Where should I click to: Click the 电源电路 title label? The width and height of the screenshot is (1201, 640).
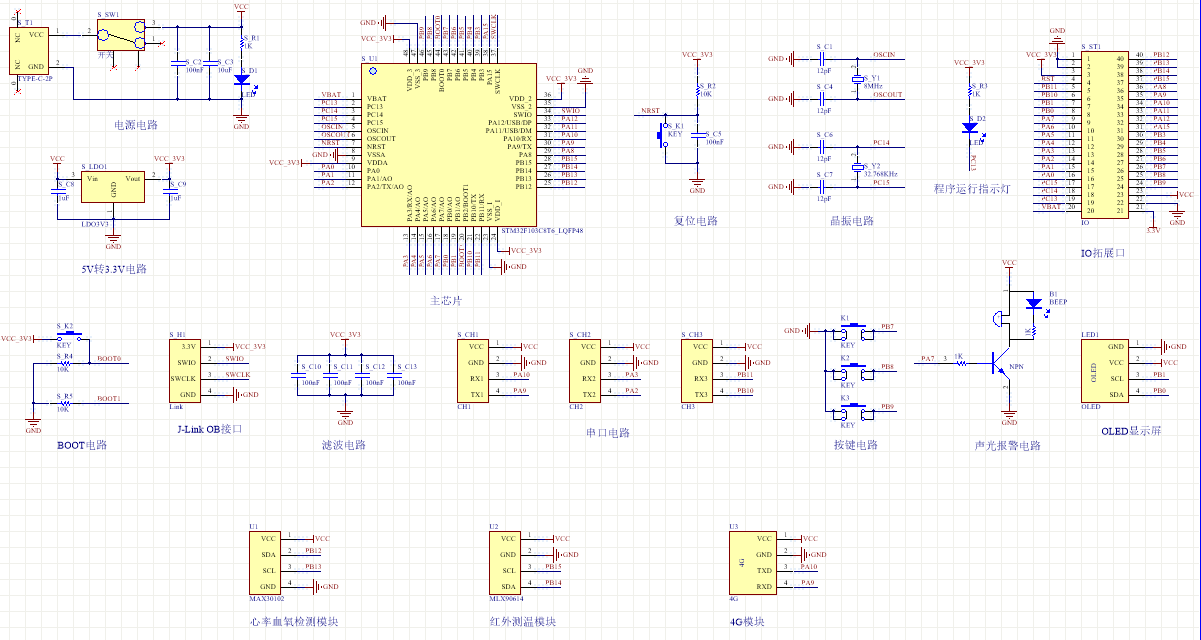pos(136,125)
